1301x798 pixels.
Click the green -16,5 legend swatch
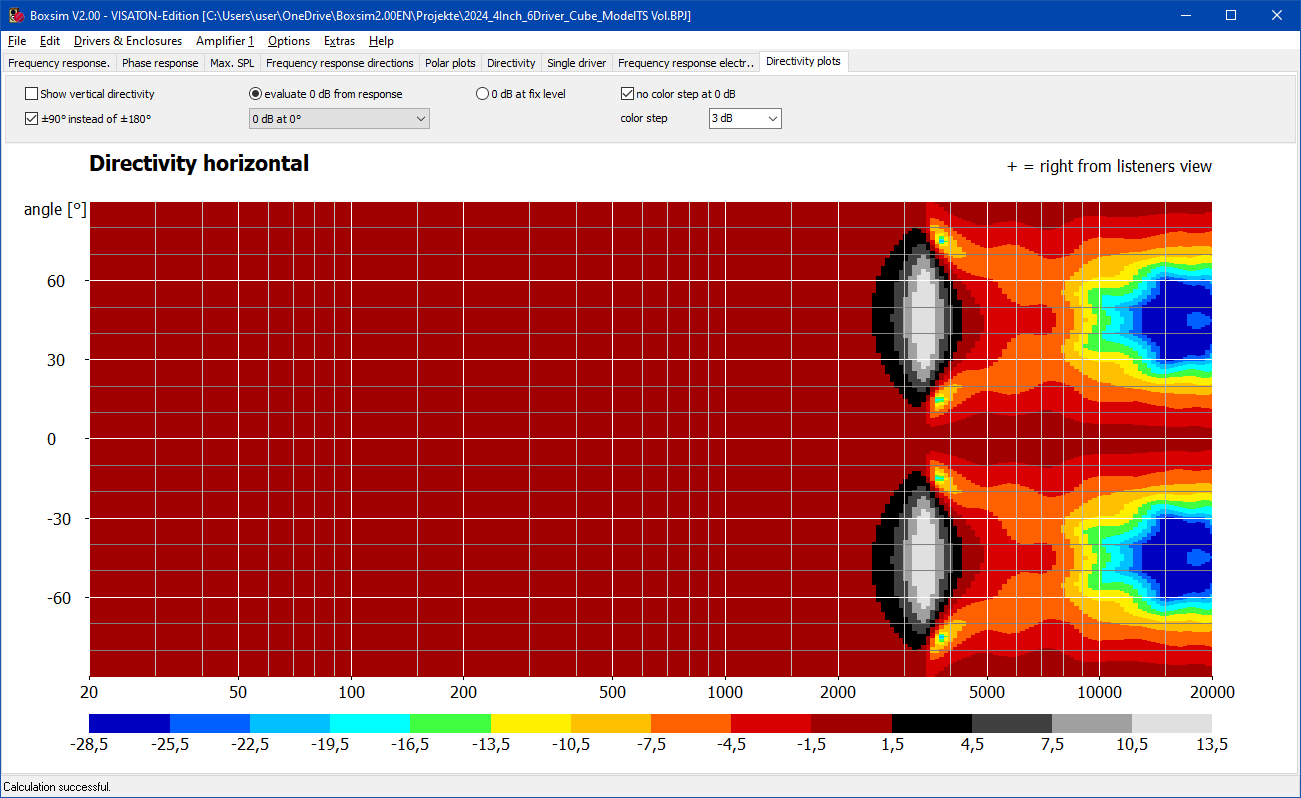coord(450,723)
